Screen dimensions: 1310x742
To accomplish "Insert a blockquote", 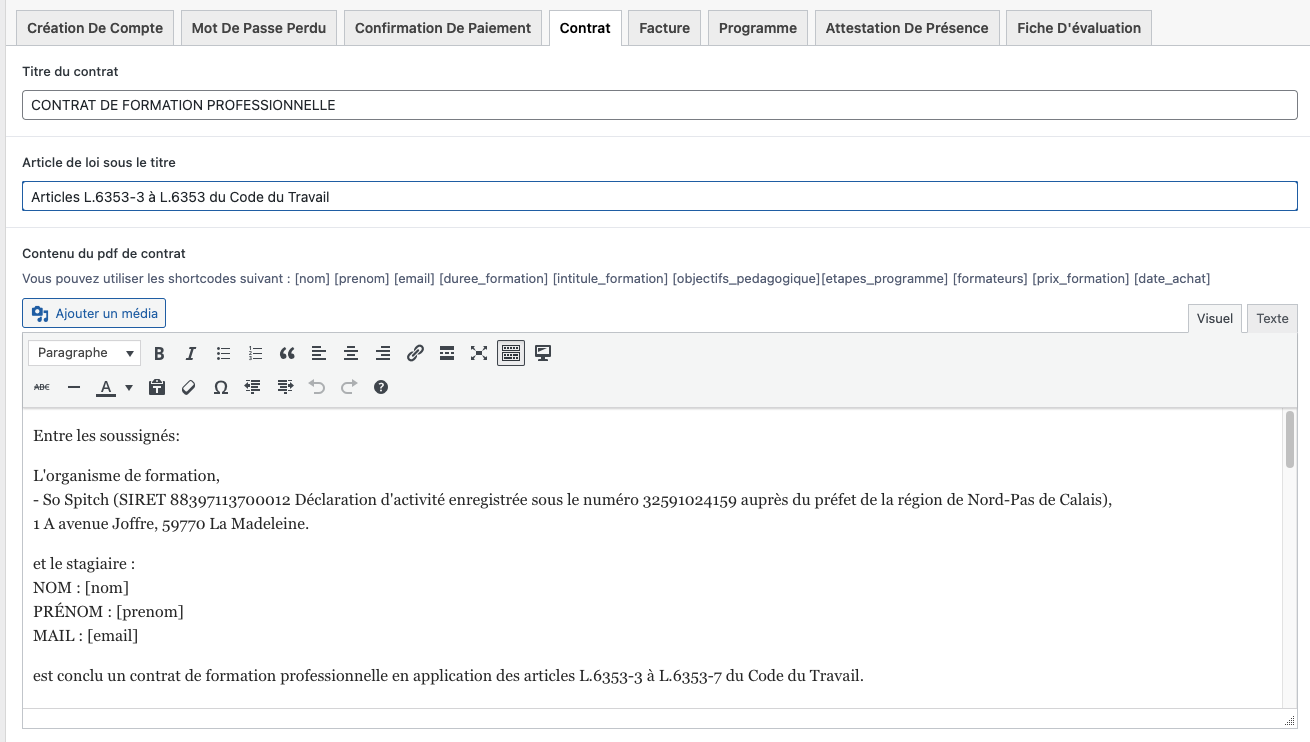I will click(287, 353).
